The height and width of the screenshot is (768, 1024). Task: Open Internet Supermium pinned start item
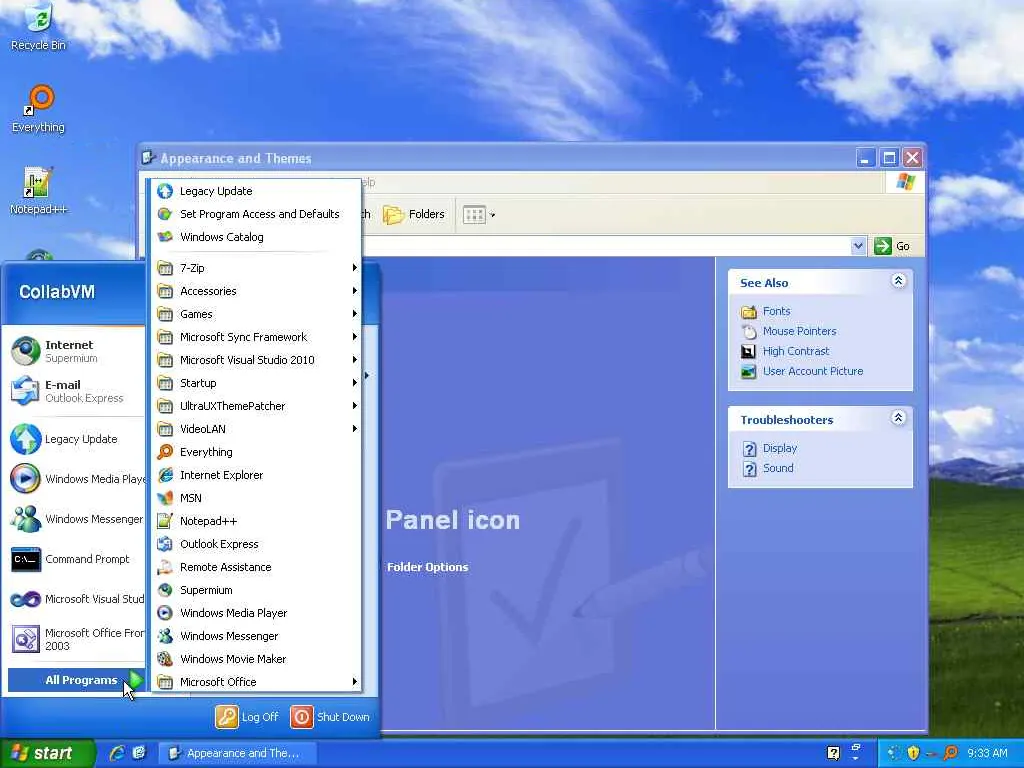pyautogui.click(x=76, y=351)
